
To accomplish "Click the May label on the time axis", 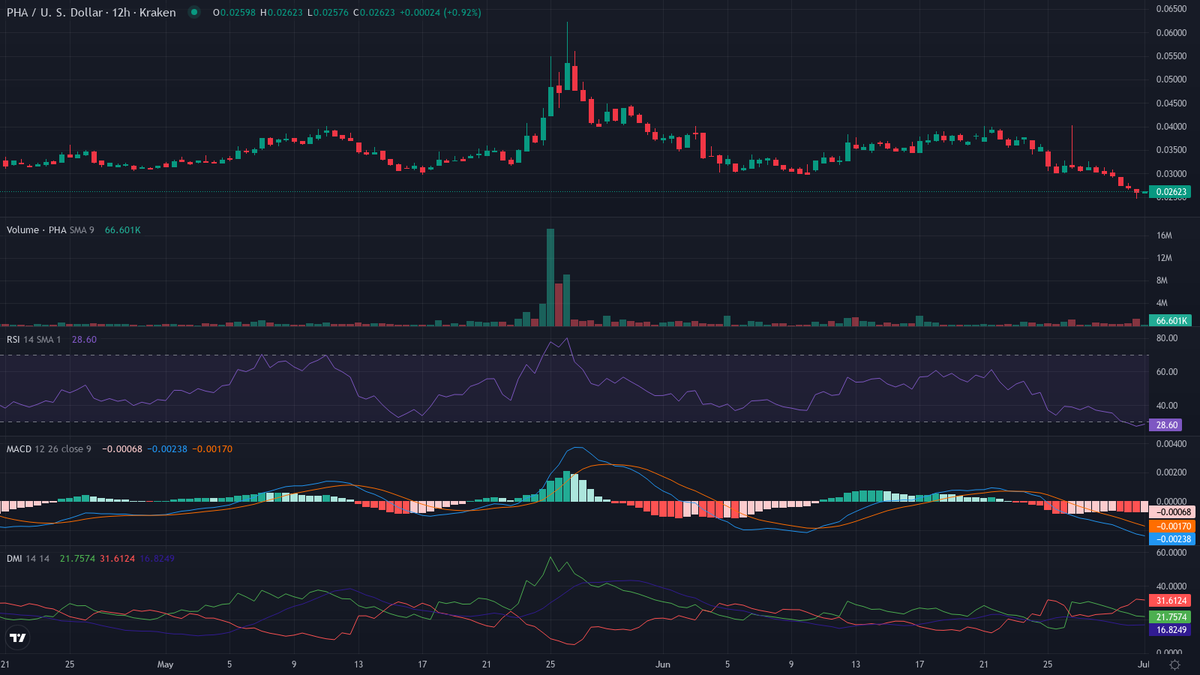I will (166, 663).
